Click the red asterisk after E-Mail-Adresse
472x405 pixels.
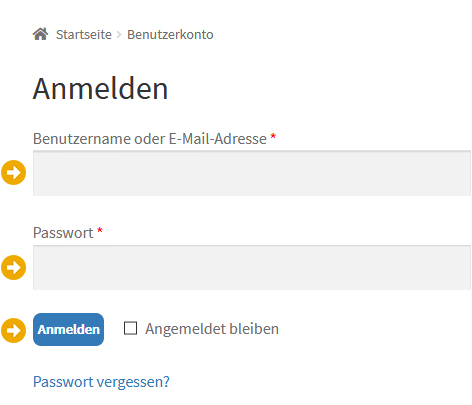(x=273, y=136)
